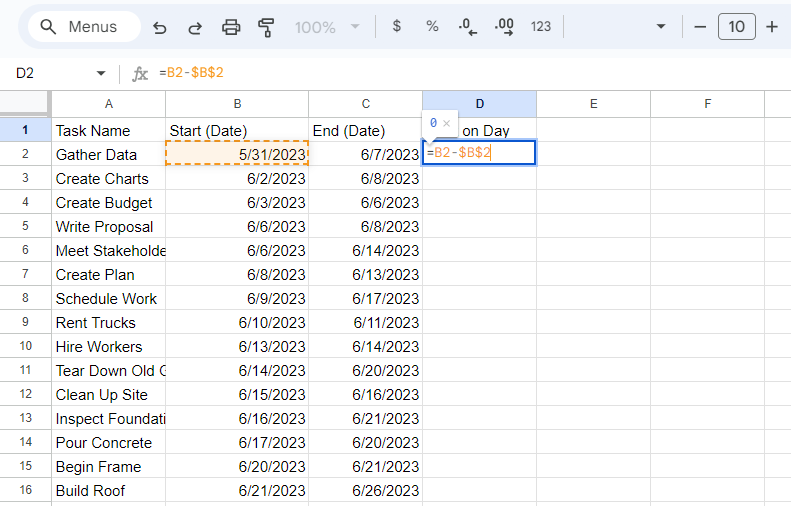The height and width of the screenshot is (506, 791).
Task: Decrease font size with minus button
Action: point(700,27)
